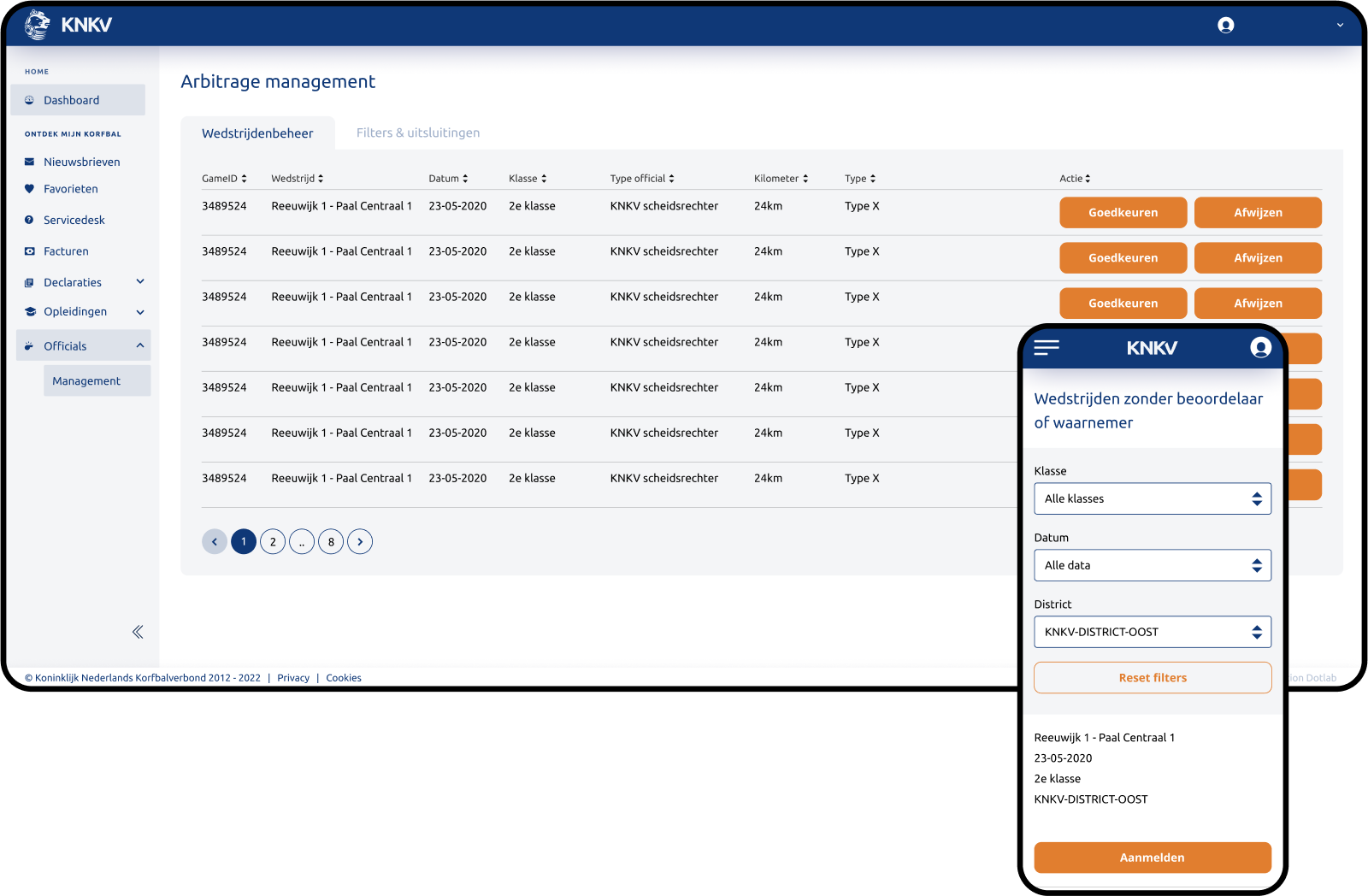1368x896 pixels.
Task: Click the Facturen money icon
Action: (x=29, y=251)
